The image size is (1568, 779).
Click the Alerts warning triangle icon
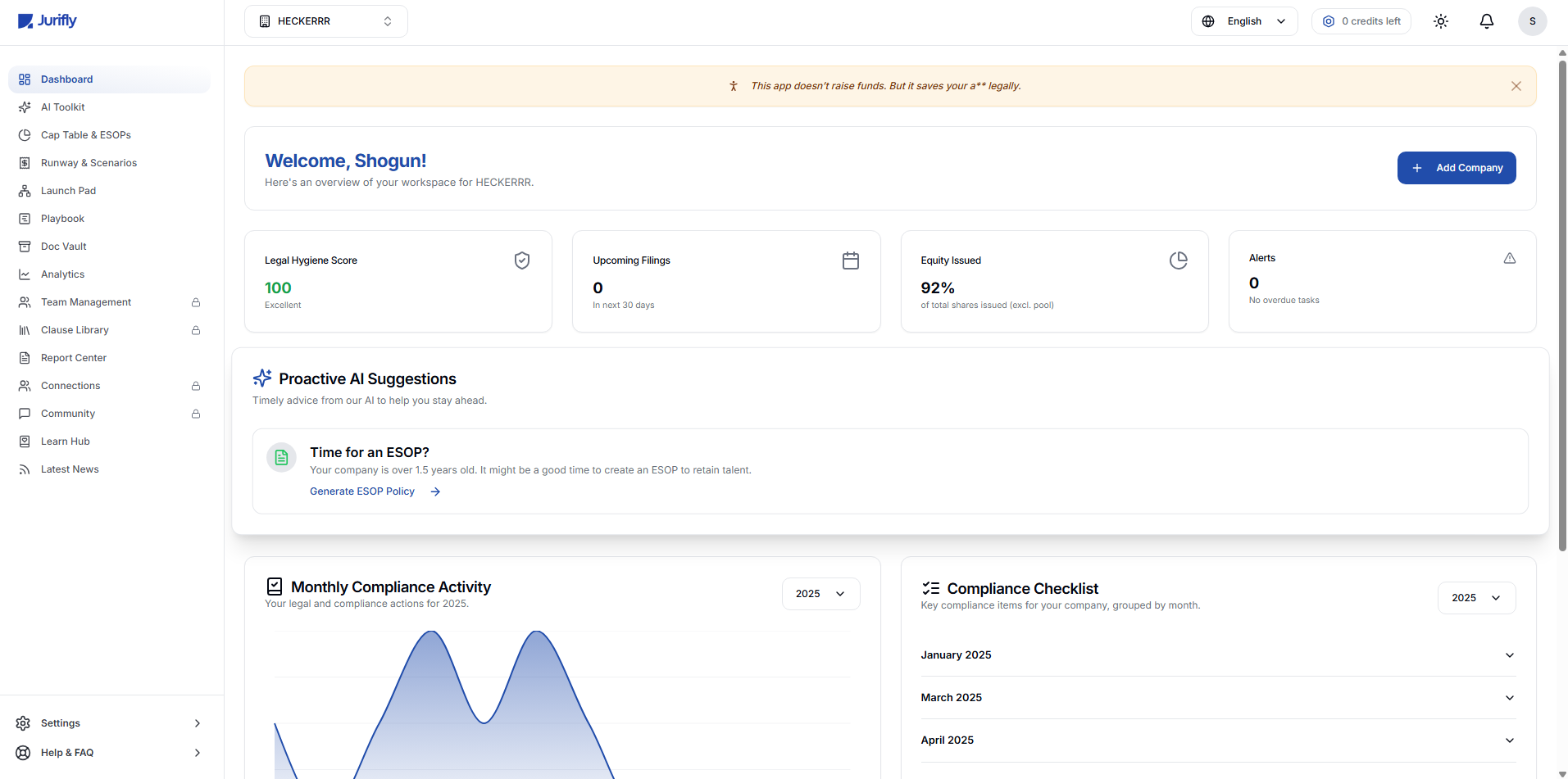(x=1509, y=258)
